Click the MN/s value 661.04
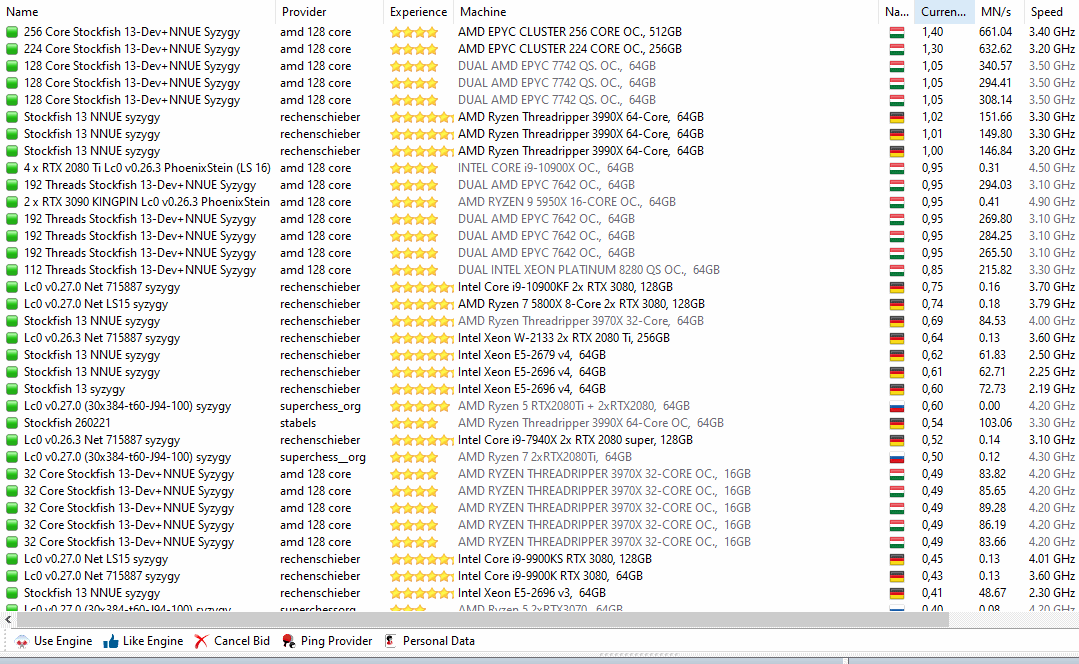The image size is (1079, 664). pos(996,32)
